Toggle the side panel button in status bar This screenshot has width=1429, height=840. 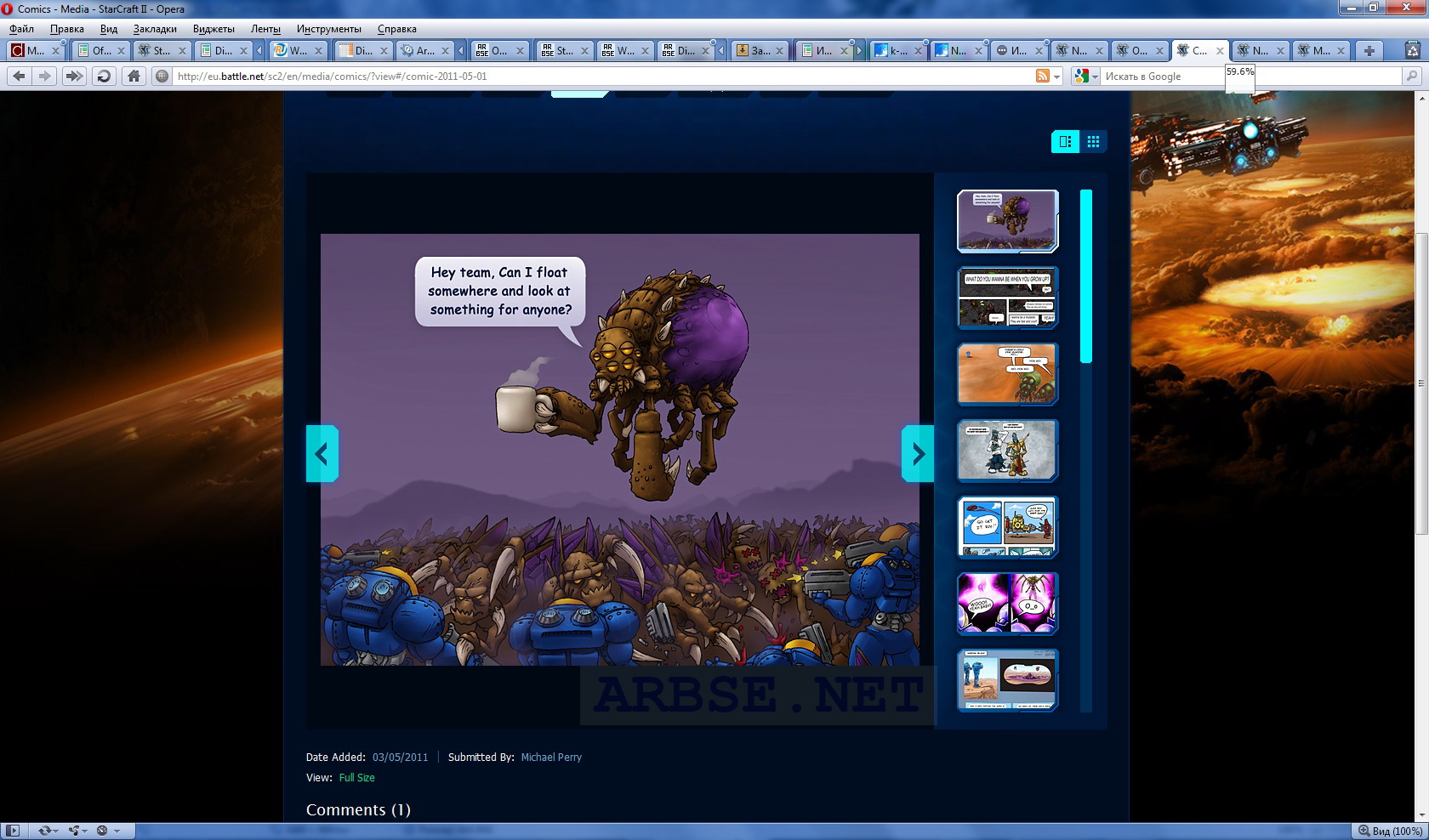(x=13, y=831)
